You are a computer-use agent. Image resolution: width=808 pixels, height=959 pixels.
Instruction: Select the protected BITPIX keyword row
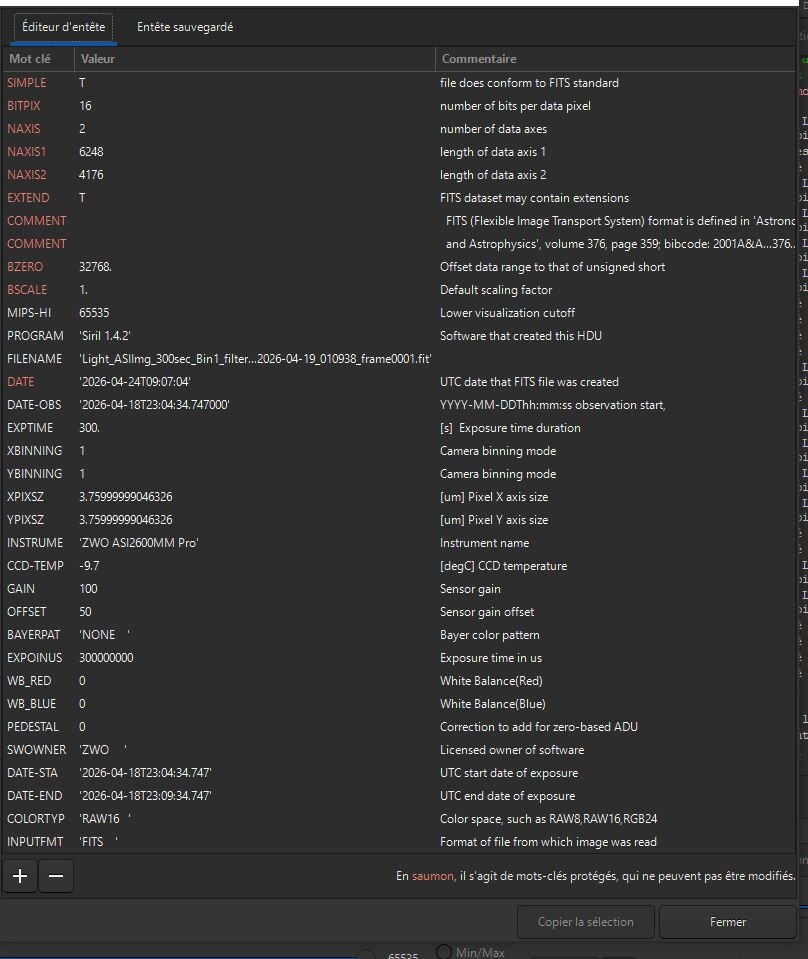pos(398,105)
